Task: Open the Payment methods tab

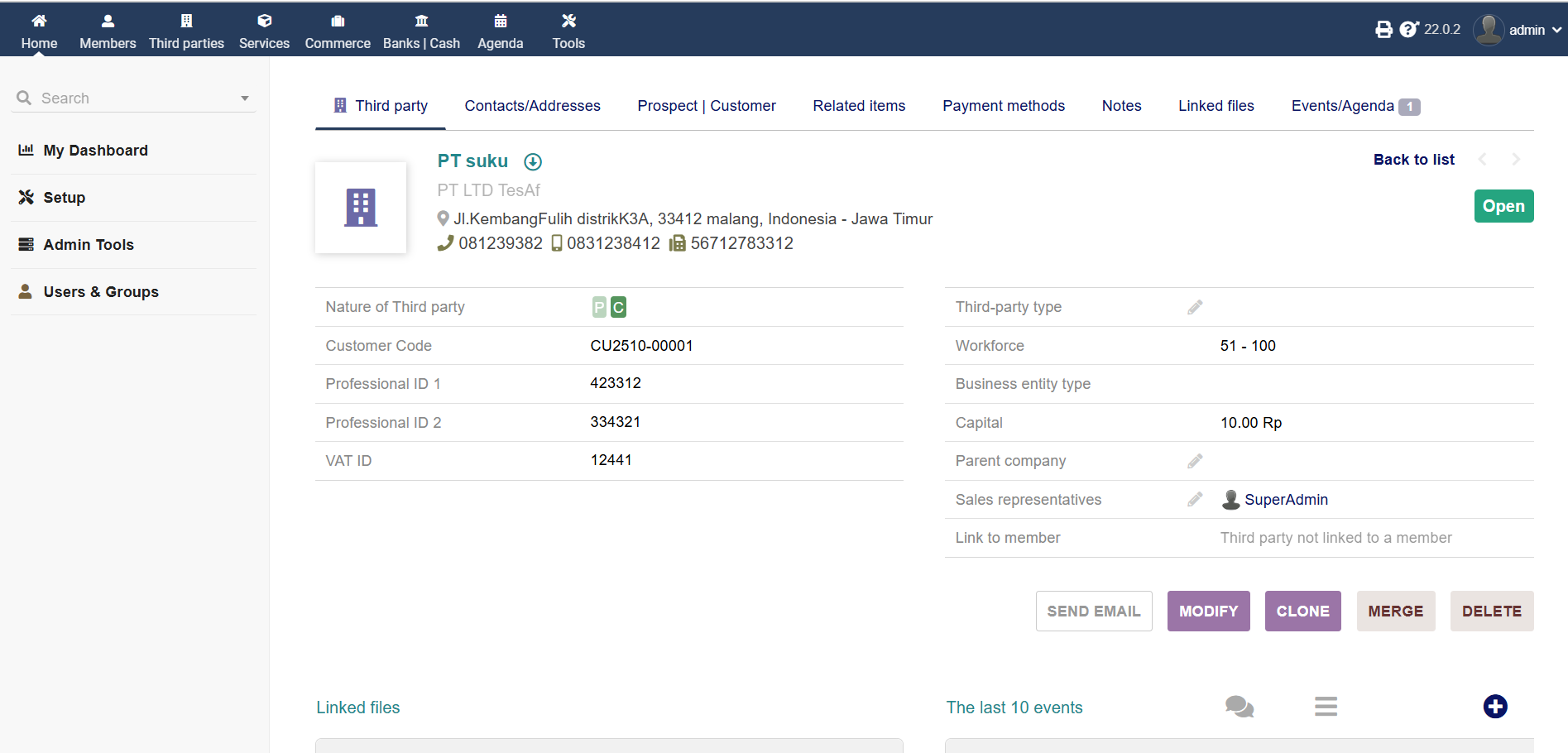Action: click(x=1003, y=106)
